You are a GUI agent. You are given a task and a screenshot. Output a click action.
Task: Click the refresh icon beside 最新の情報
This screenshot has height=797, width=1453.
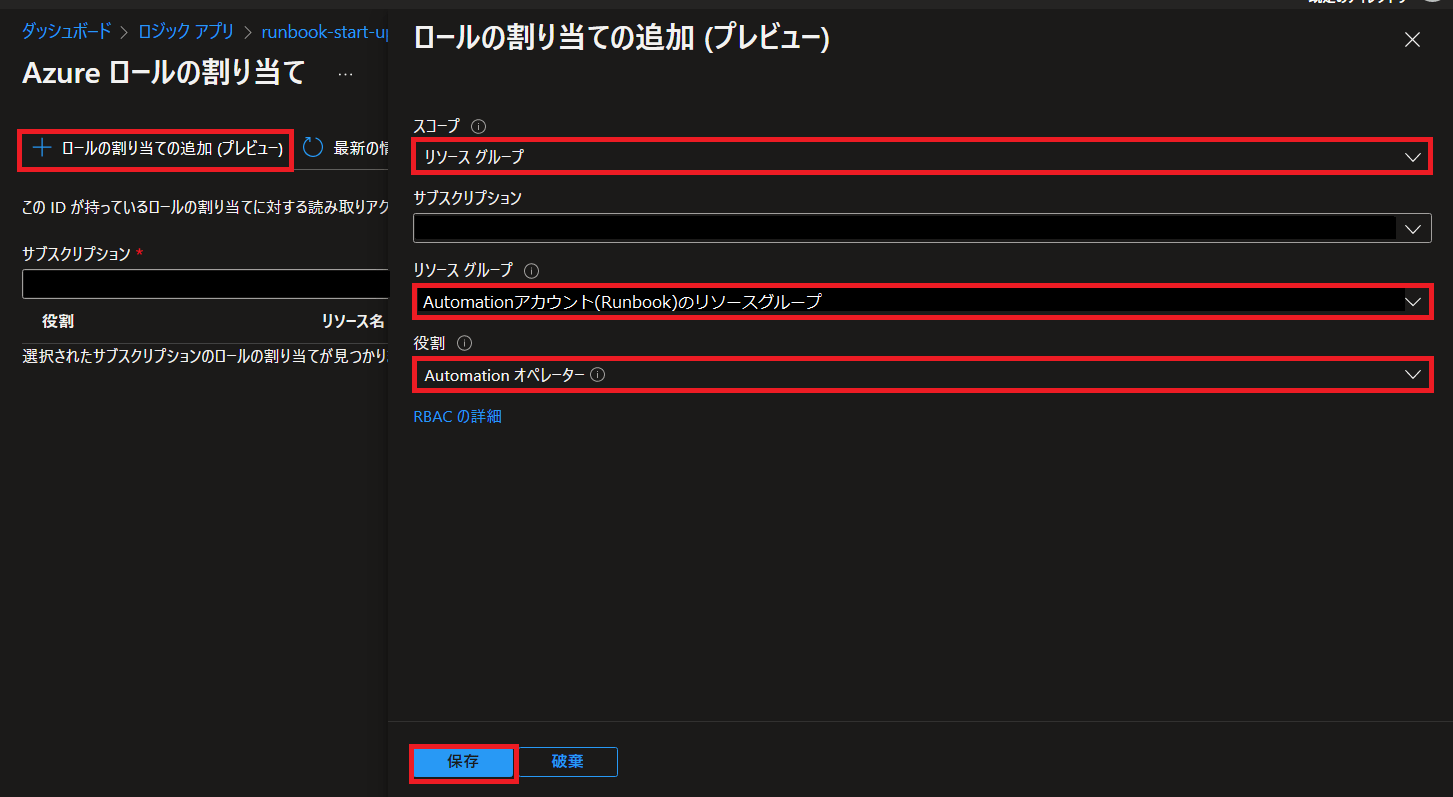pos(313,148)
